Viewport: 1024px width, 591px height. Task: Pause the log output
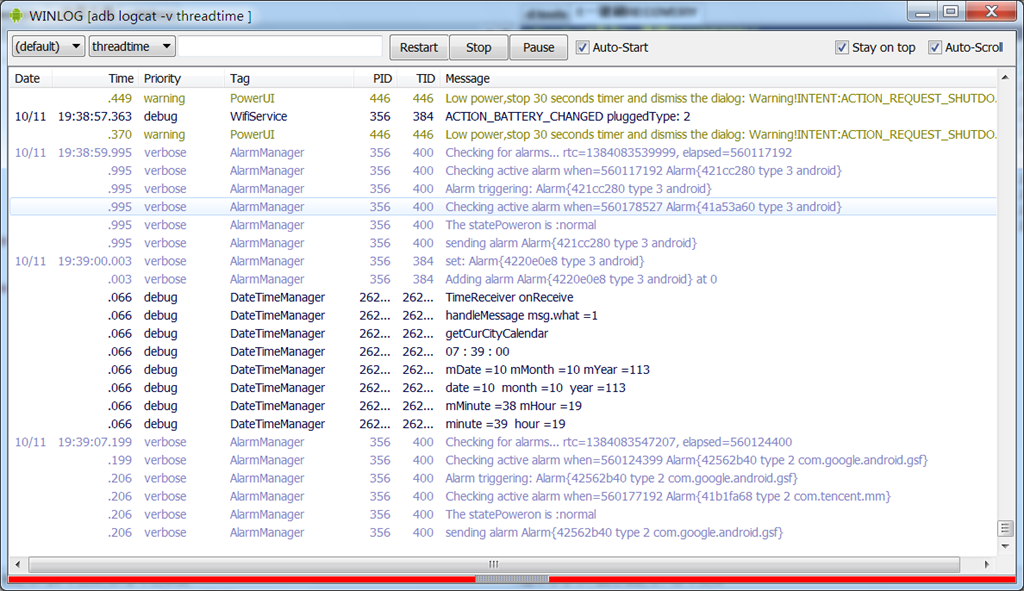coord(538,47)
